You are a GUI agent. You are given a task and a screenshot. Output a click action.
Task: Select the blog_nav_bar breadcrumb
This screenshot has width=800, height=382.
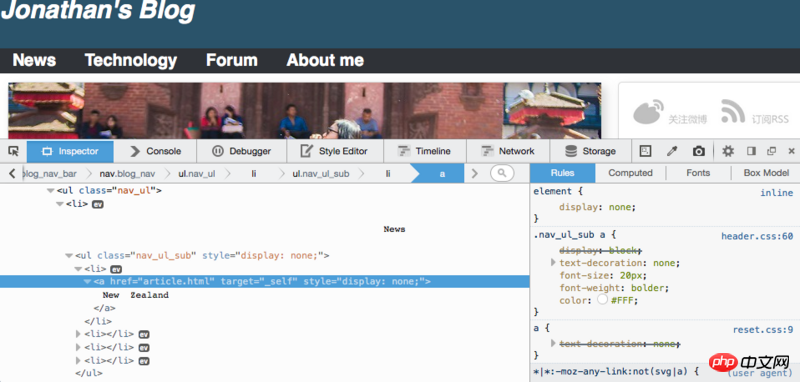tap(50, 174)
